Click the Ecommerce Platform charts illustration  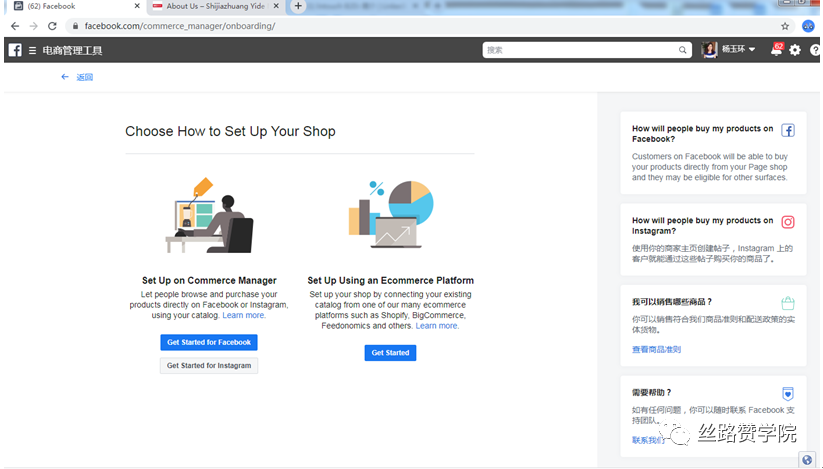[x=391, y=214]
